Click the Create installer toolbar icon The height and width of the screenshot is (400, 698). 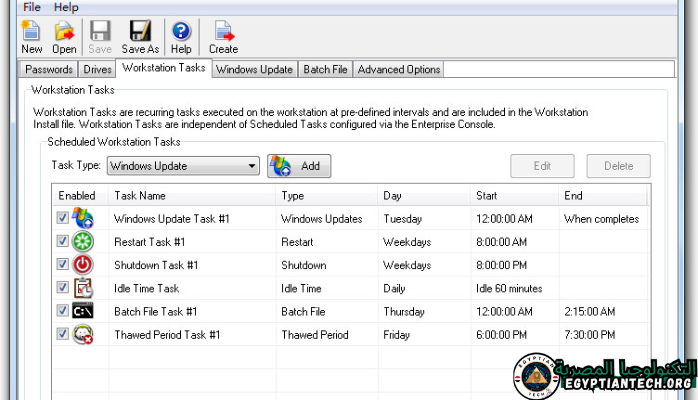[223, 31]
